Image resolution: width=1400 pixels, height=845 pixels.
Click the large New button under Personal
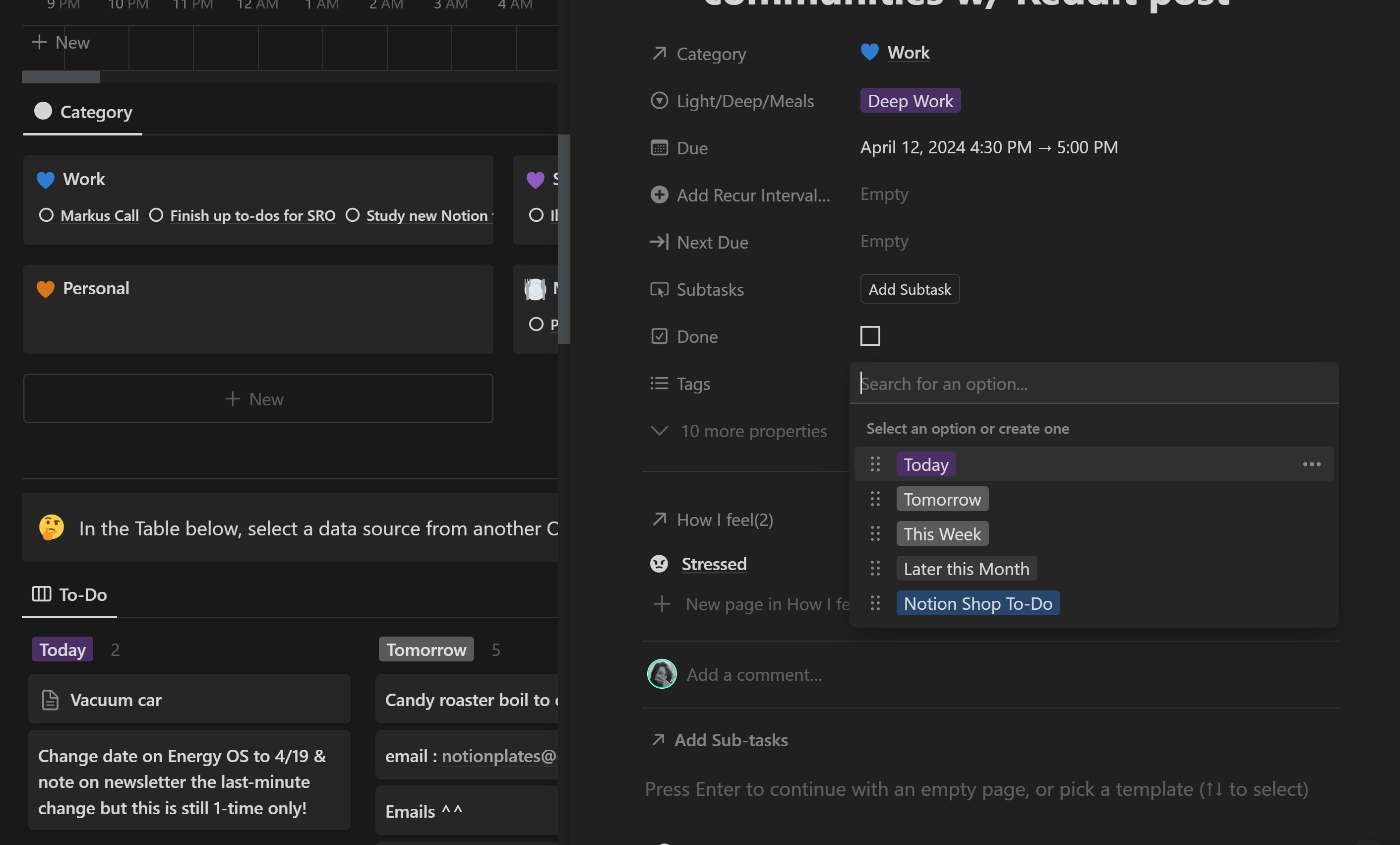258,398
